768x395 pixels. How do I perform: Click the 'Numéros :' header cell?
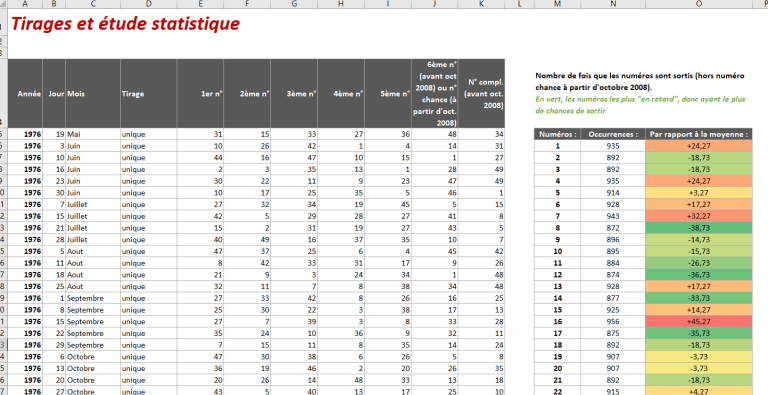[x=557, y=134]
